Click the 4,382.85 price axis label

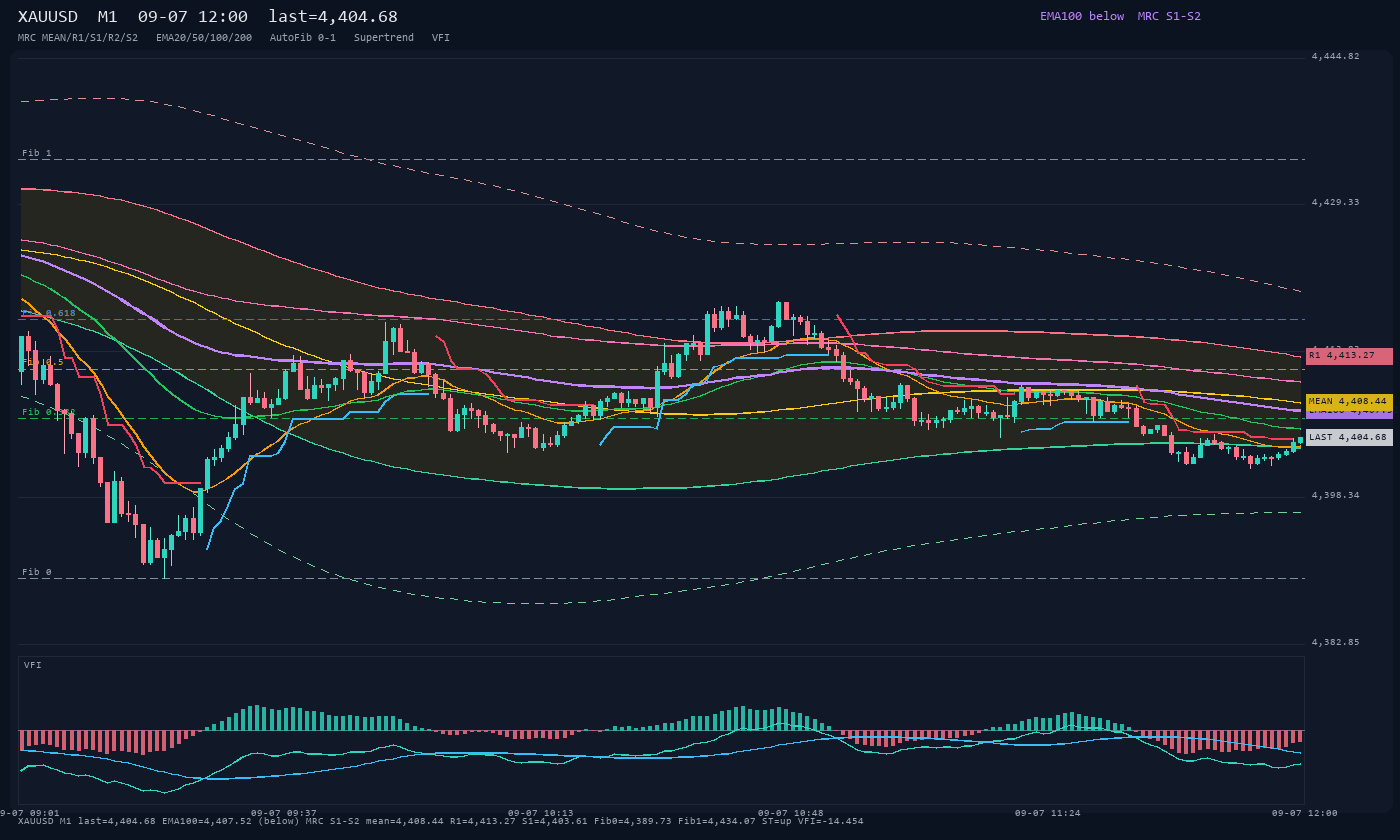[1336, 642]
